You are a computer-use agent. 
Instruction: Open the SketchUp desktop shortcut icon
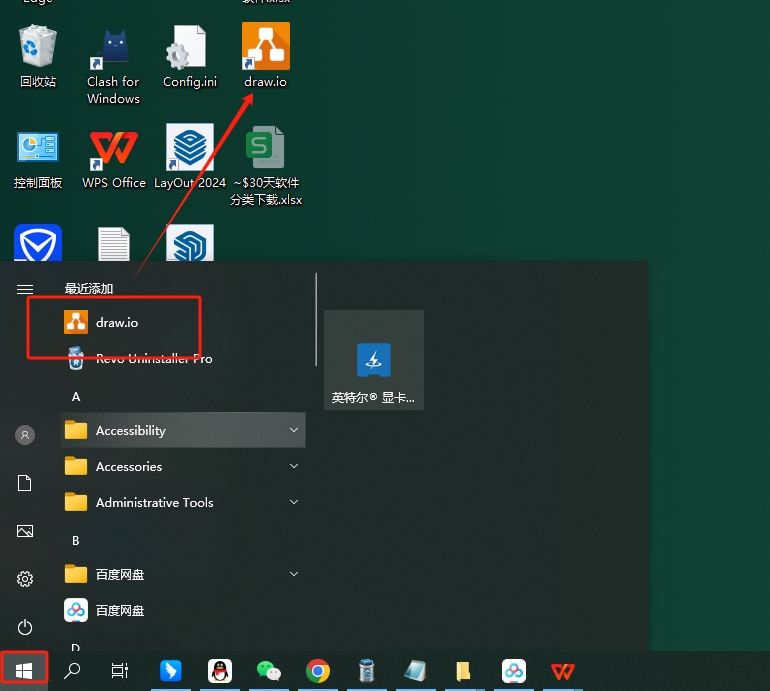pyautogui.click(x=190, y=243)
